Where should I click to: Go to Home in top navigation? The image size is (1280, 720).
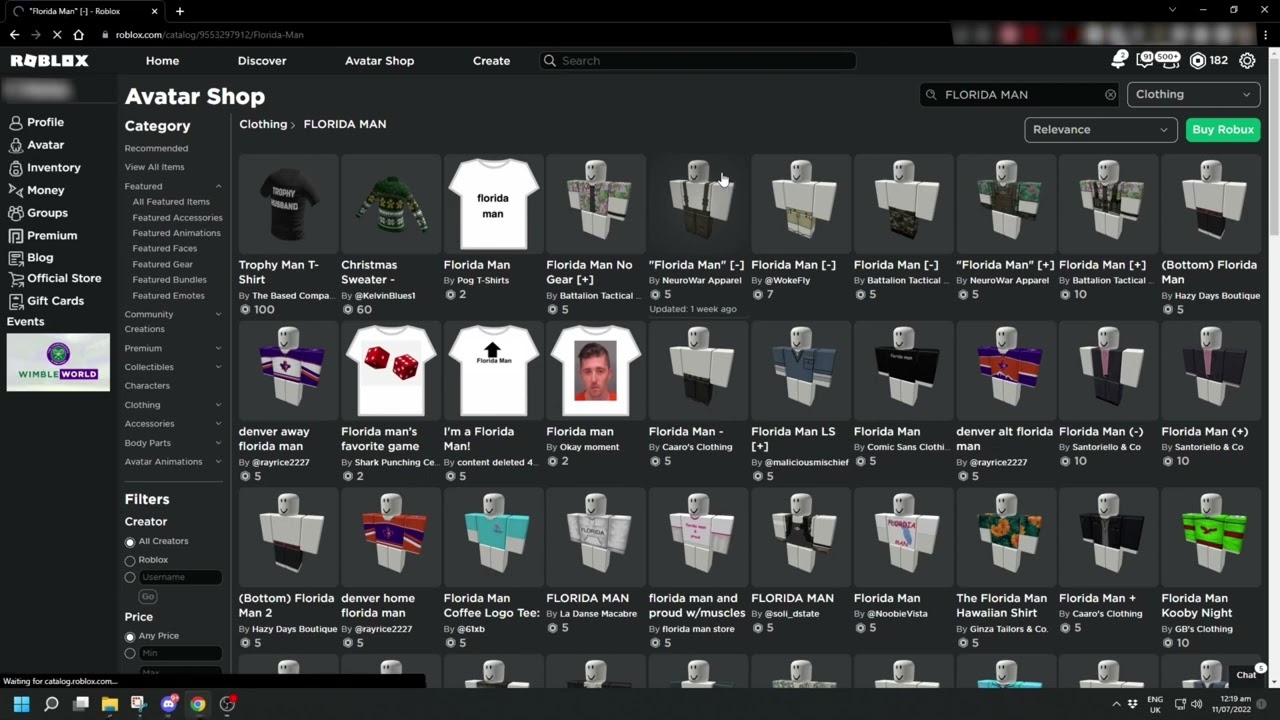(162, 61)
